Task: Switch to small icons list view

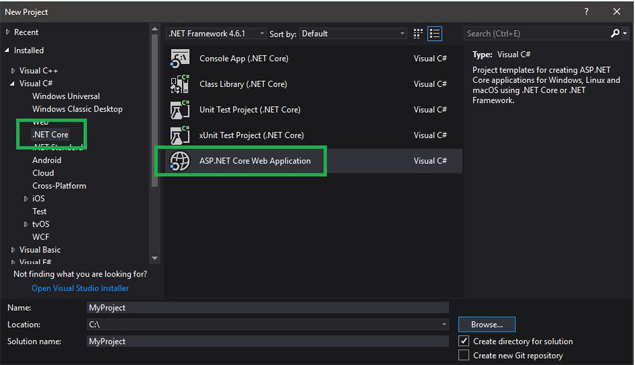Action: click(x=435, y=34)
